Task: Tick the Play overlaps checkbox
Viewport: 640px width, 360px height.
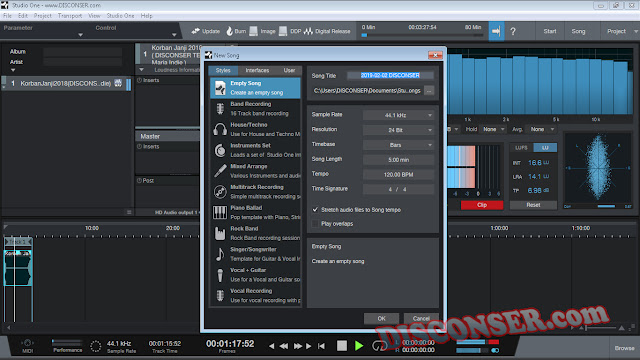Action: click(x=315, y=223)
